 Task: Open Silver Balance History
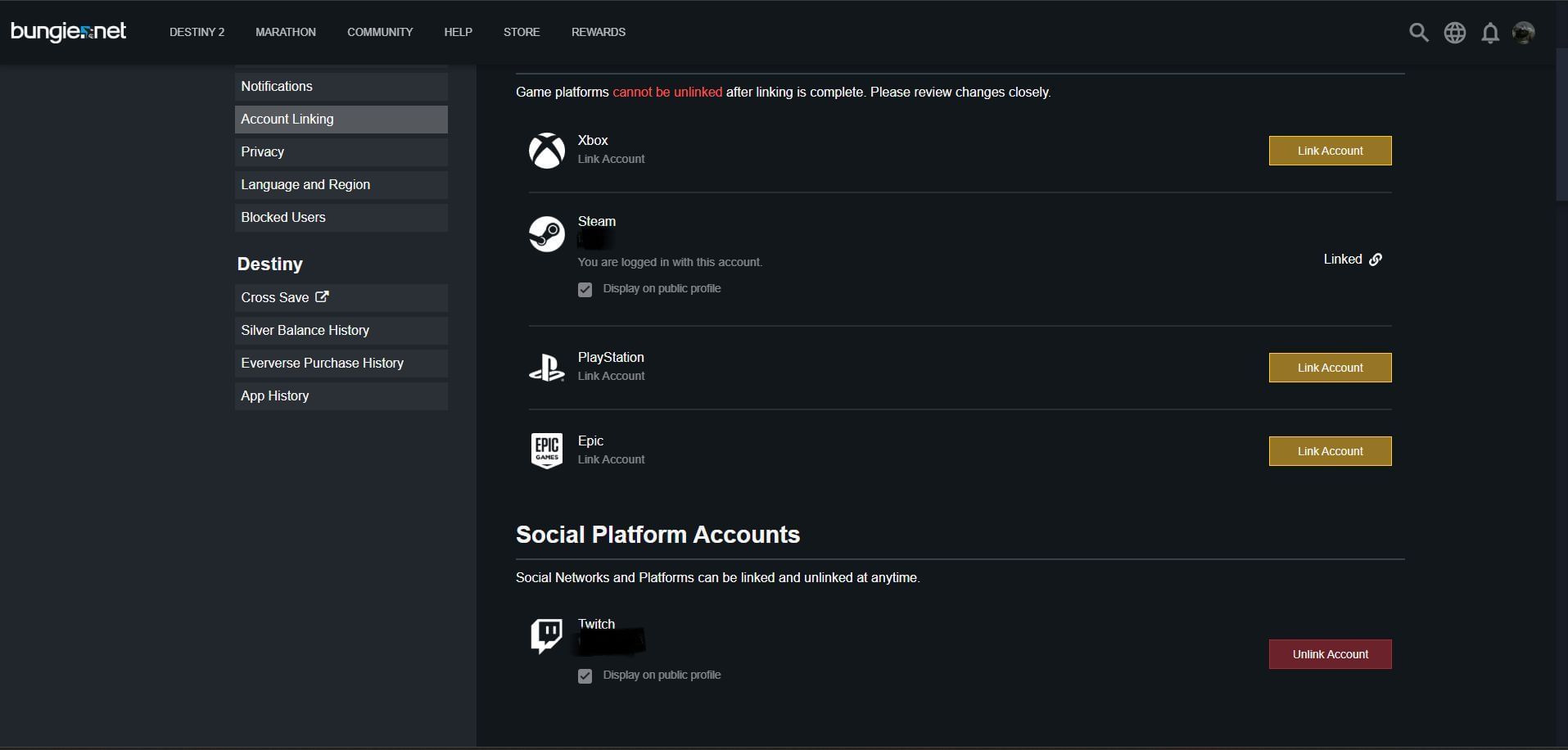point(341,331)
